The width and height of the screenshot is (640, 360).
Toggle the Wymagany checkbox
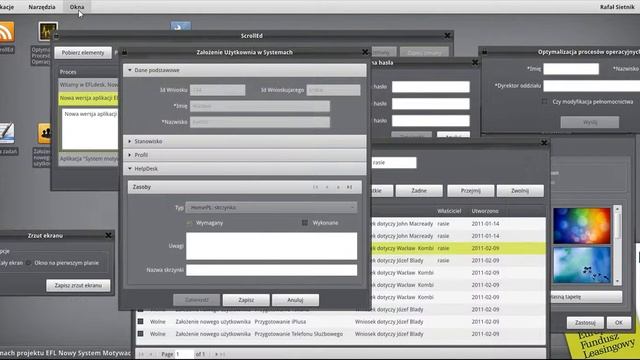click(189, 223)
